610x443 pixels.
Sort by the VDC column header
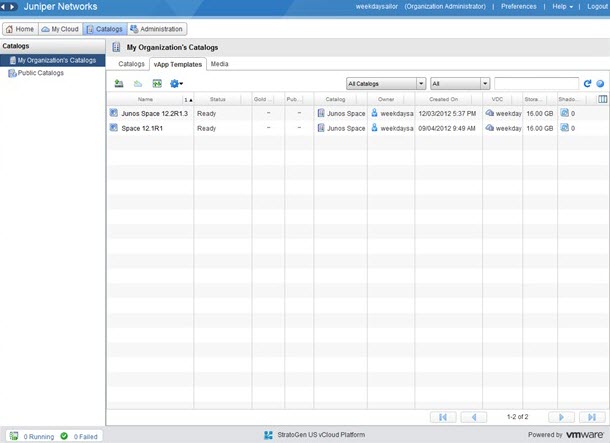[x=497, y=99]
